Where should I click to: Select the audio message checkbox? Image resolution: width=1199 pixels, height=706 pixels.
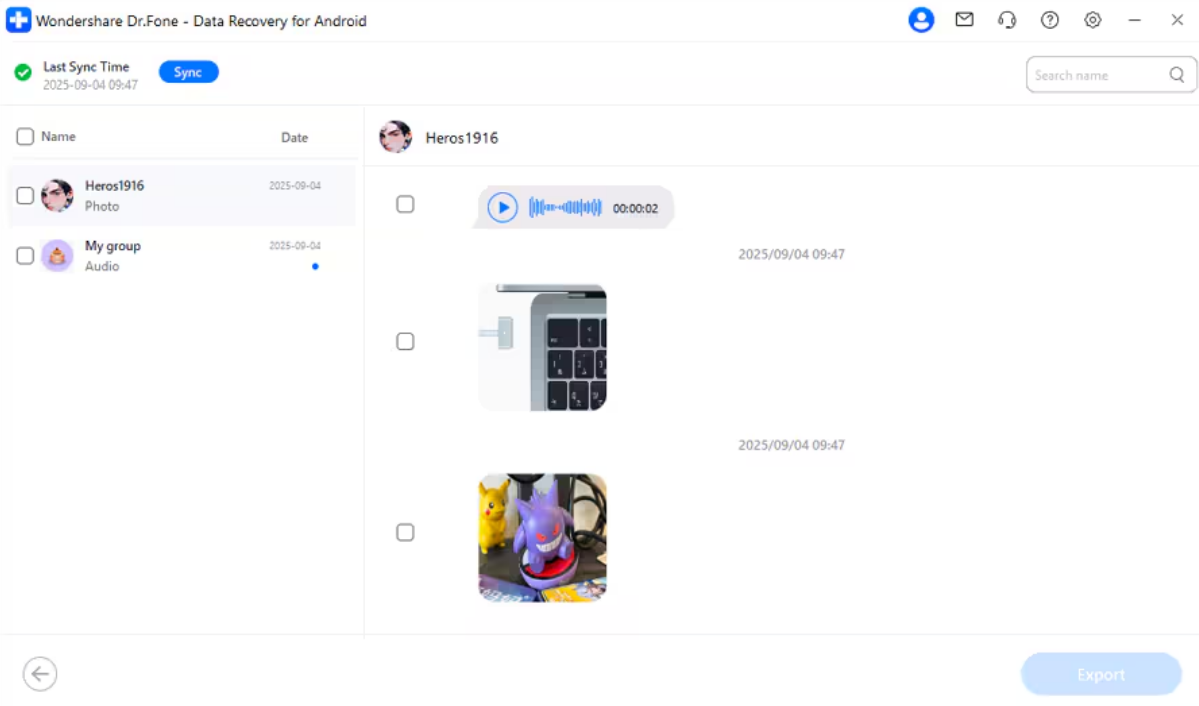pos(405,204)
